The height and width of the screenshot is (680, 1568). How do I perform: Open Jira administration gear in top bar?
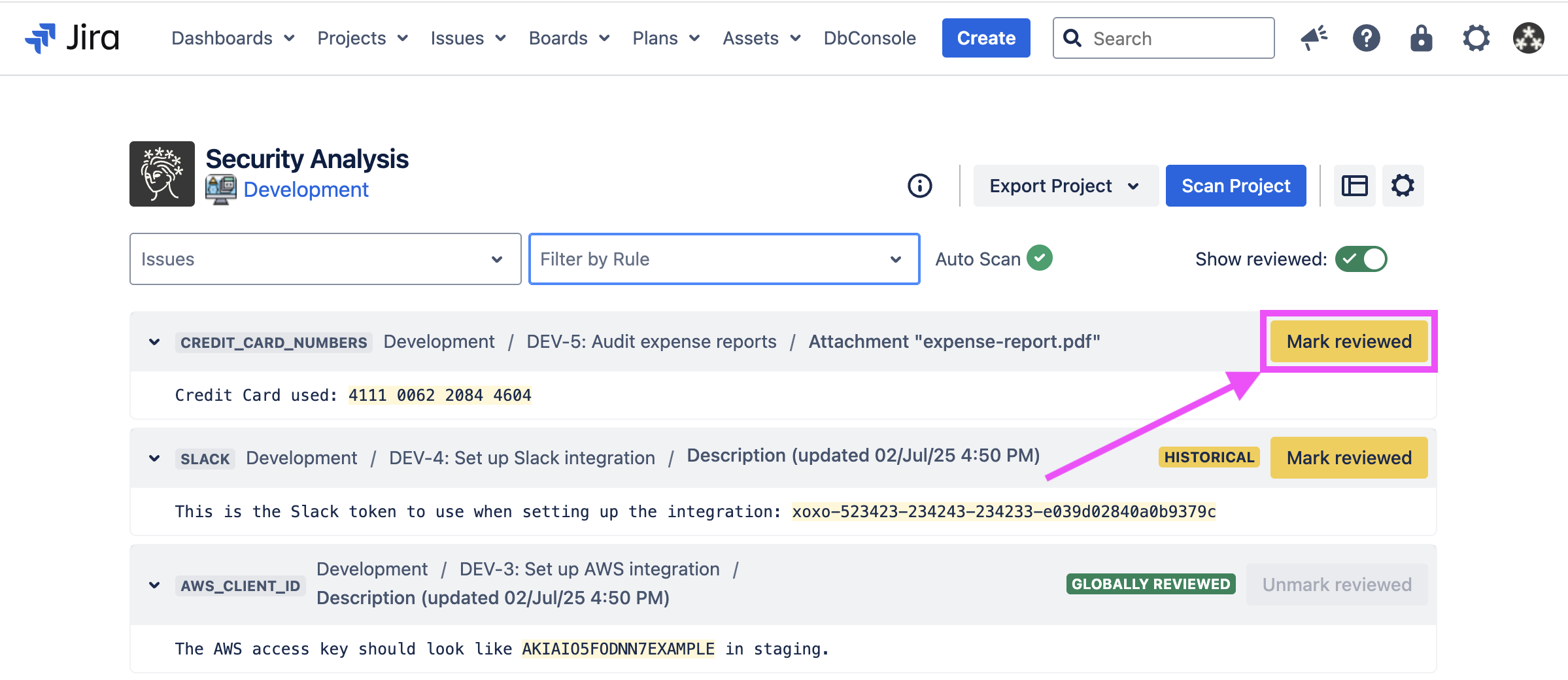pos(1476,38)
